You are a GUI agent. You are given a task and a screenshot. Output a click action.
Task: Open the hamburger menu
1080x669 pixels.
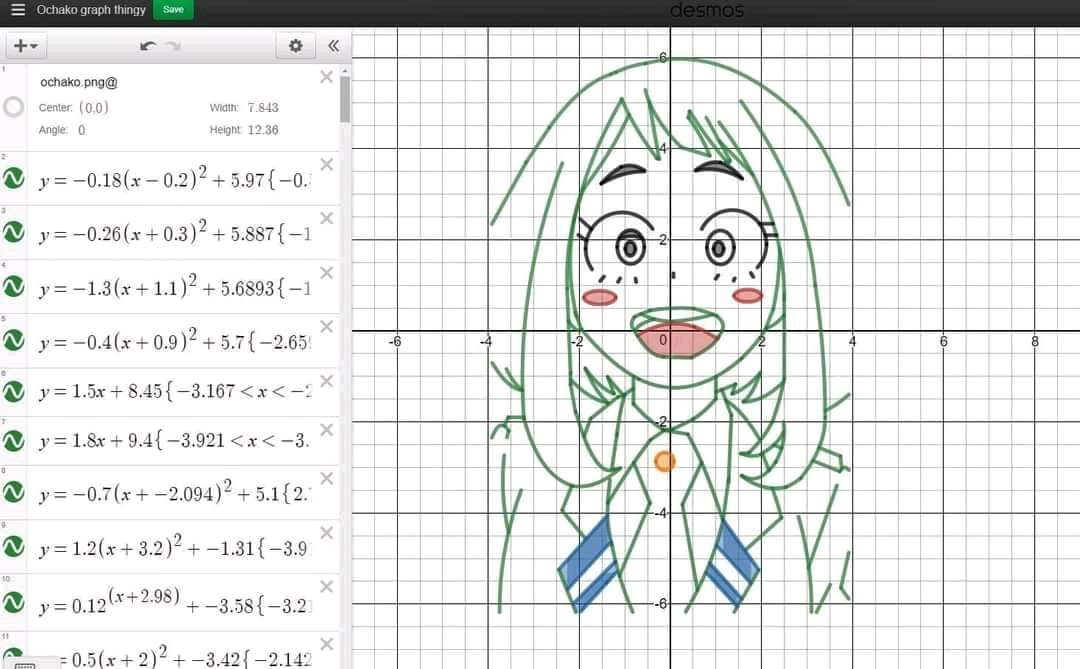pos(18,10)
